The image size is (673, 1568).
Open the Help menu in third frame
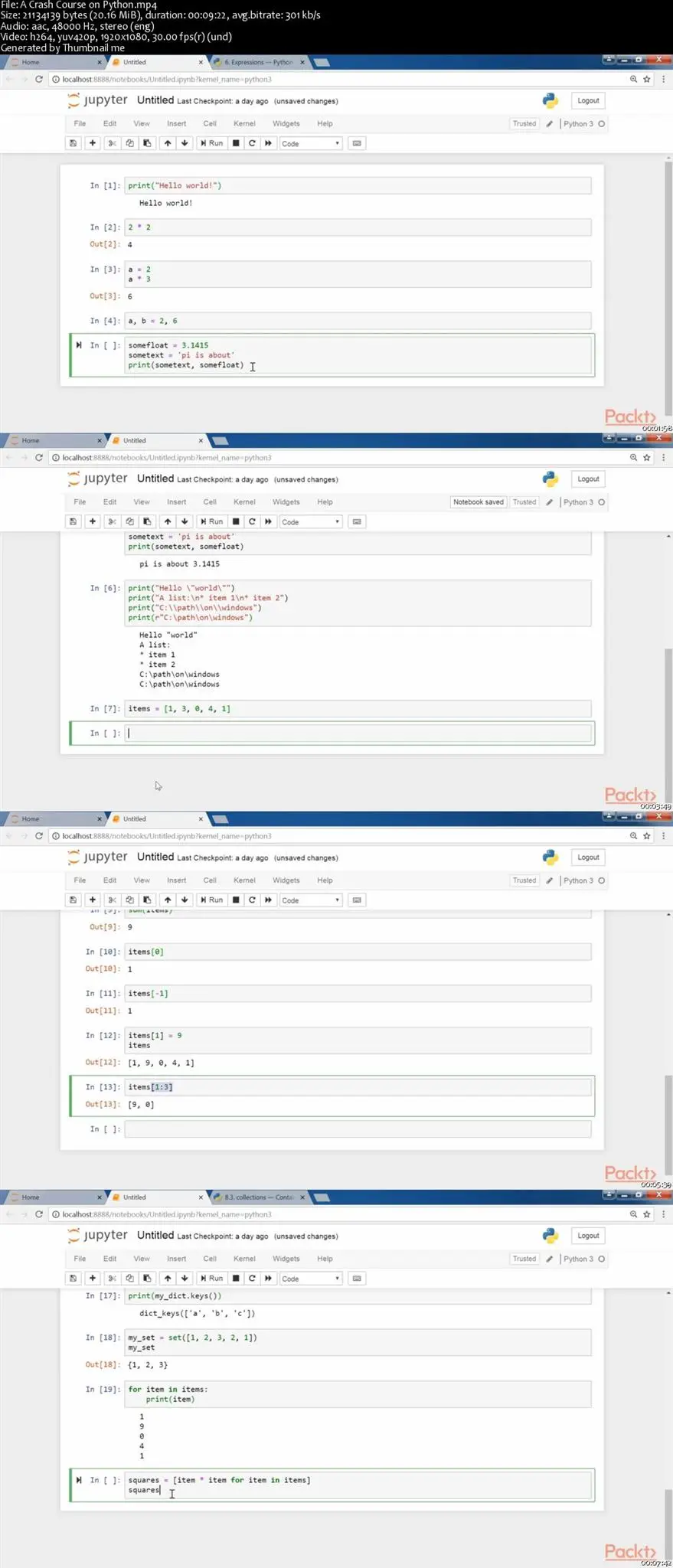pos(325,880)
